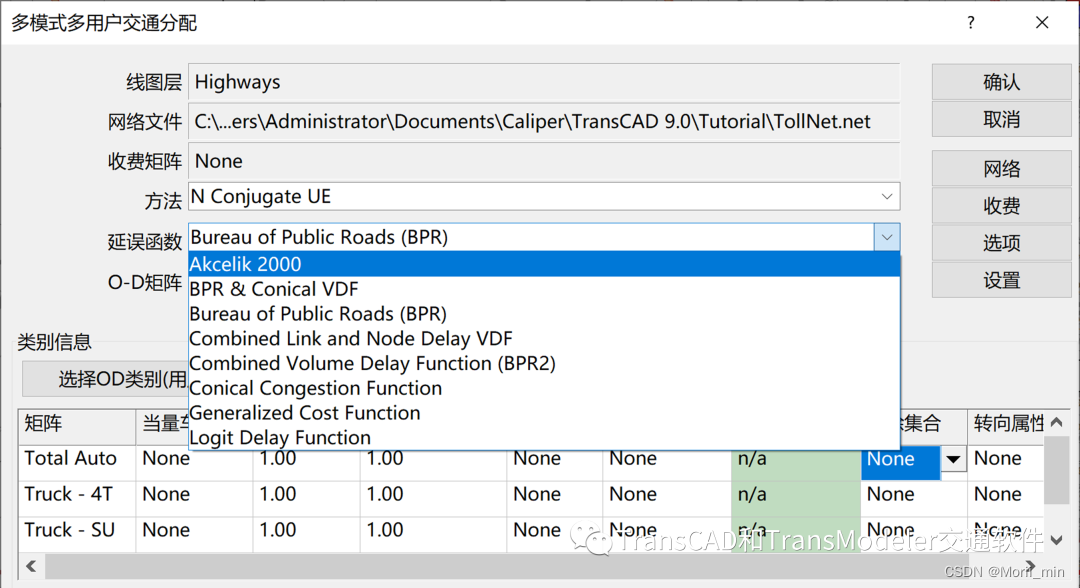Collapse the 延误函数 dropdown list
1080x588 pixels.
pyautogui.click(x=886, y=236)
